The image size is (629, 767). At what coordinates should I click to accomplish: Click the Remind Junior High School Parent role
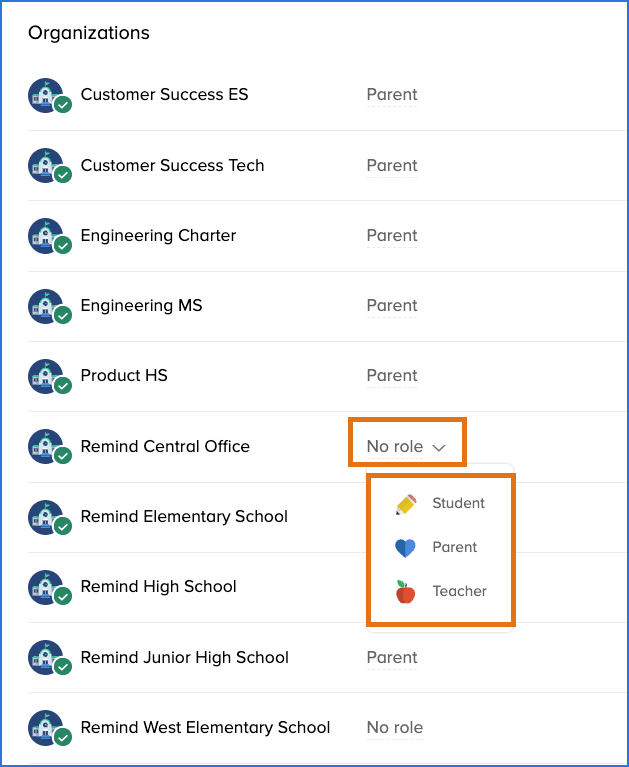392,657
